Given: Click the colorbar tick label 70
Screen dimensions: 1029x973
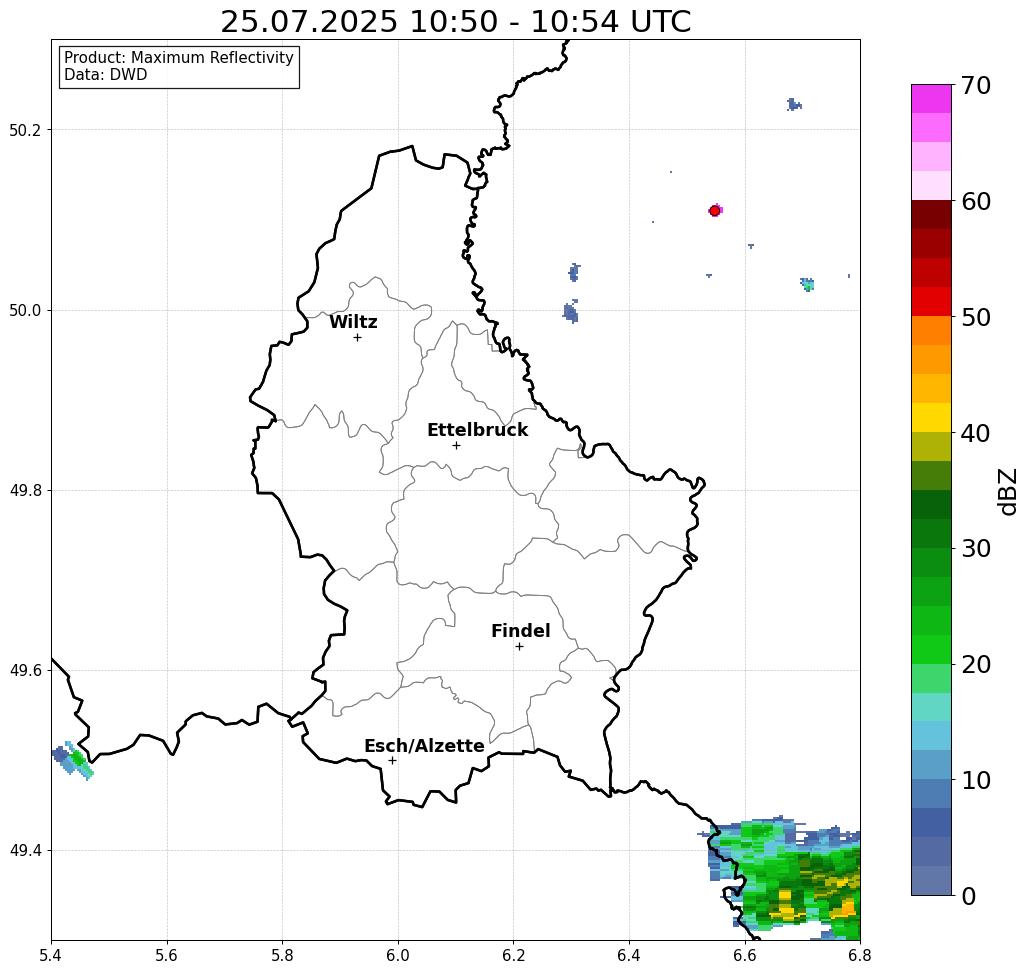Looking at the screenshot, I should [975, 85].
